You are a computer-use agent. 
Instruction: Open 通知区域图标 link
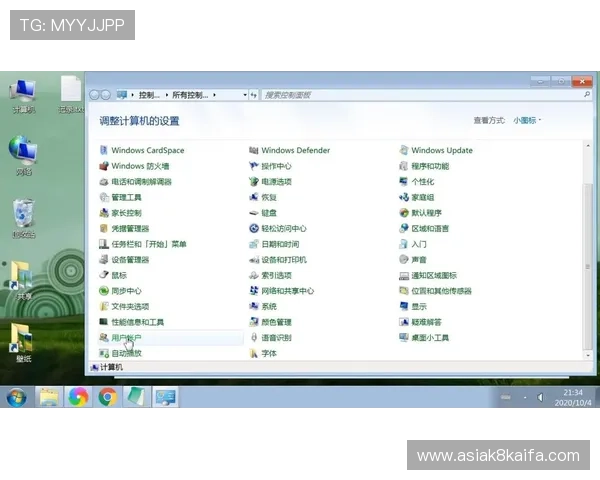434,275
